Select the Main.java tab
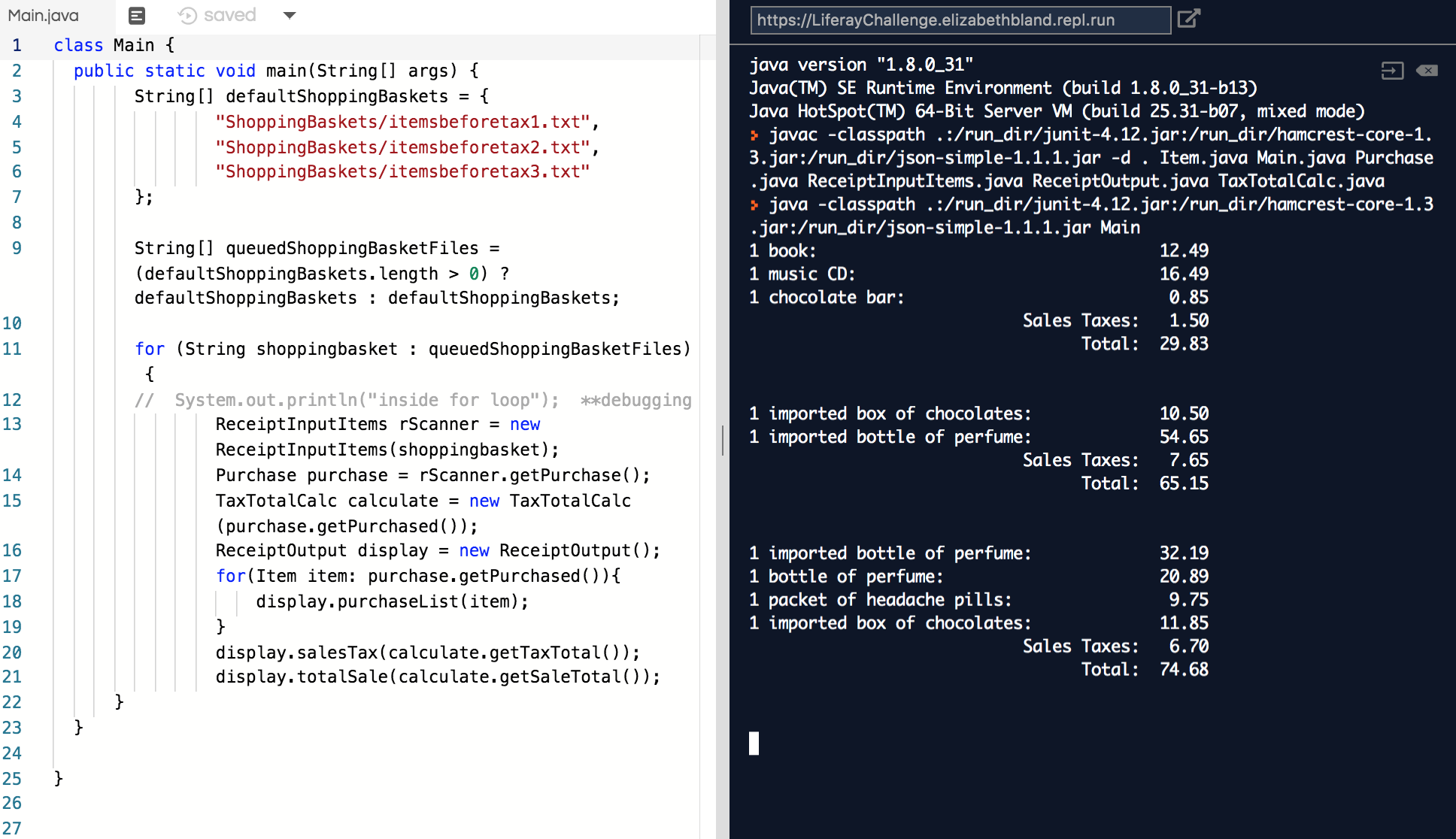 click(x=48, y=14)
